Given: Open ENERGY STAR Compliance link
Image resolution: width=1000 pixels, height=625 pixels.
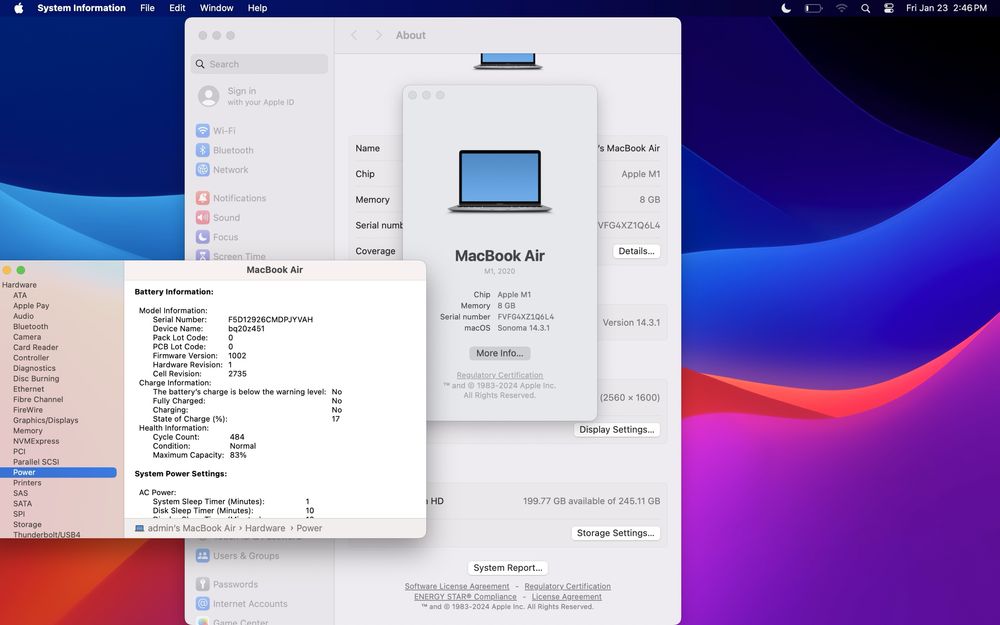Looking at the screenshot, I should (465, 597).
